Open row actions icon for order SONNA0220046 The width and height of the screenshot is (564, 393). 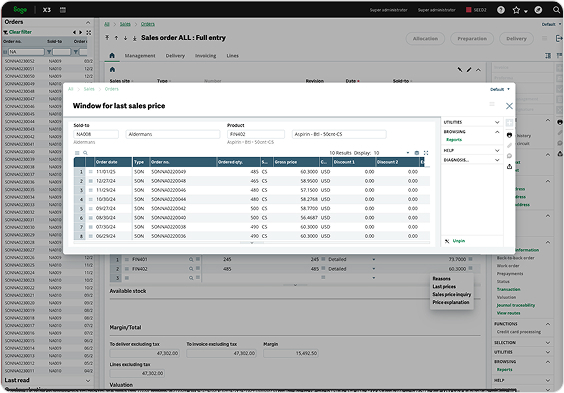[x=91, y=190]
